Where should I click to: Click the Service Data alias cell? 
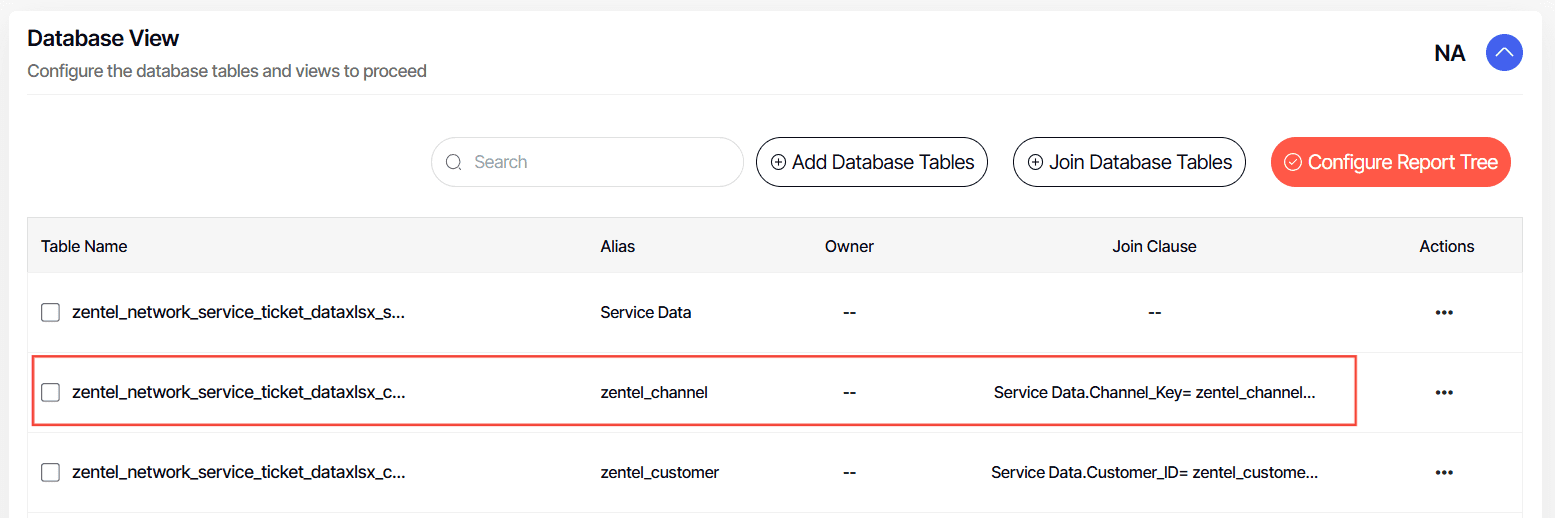click(x=645, y=313)
